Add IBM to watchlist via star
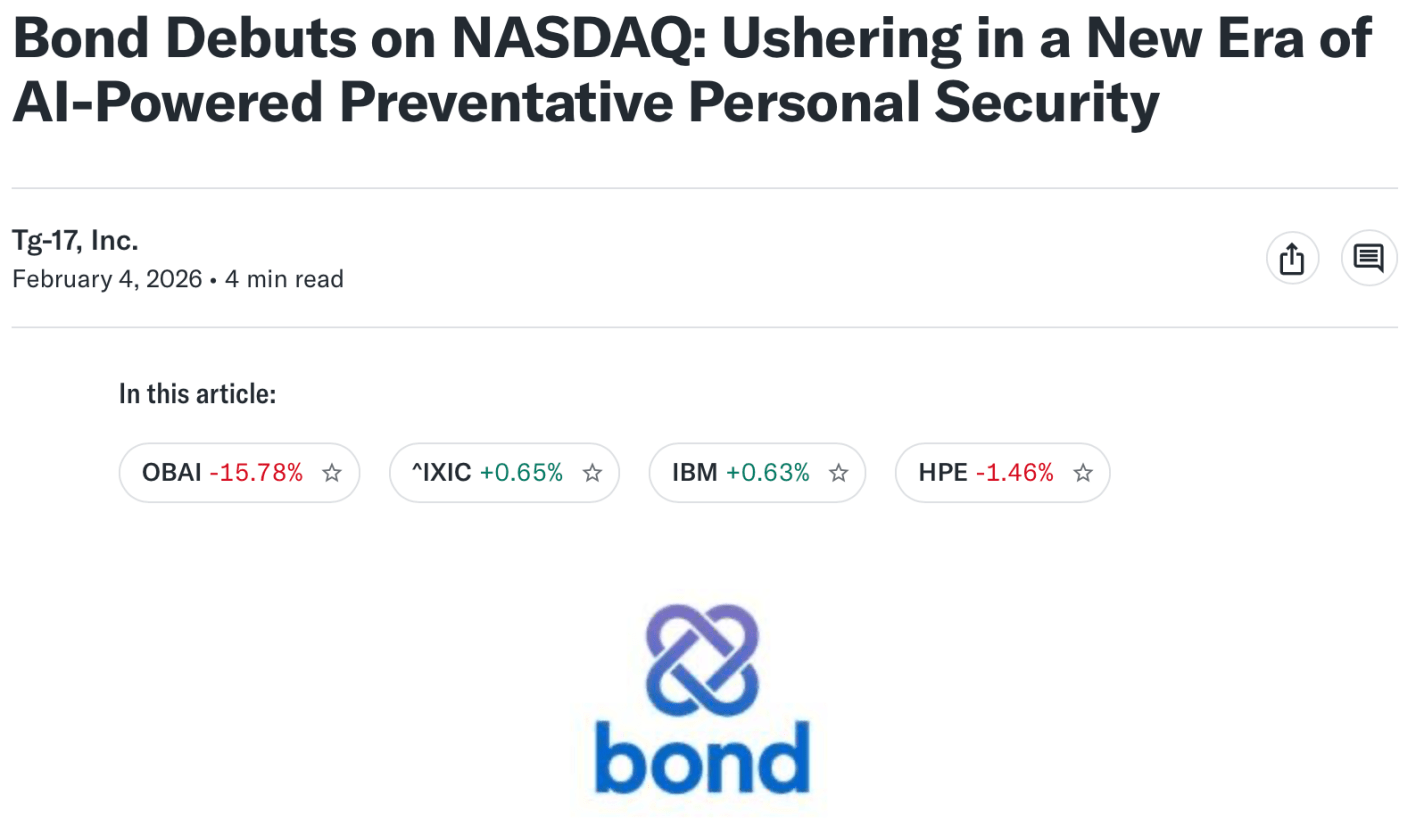 click(x=839, y=473)
